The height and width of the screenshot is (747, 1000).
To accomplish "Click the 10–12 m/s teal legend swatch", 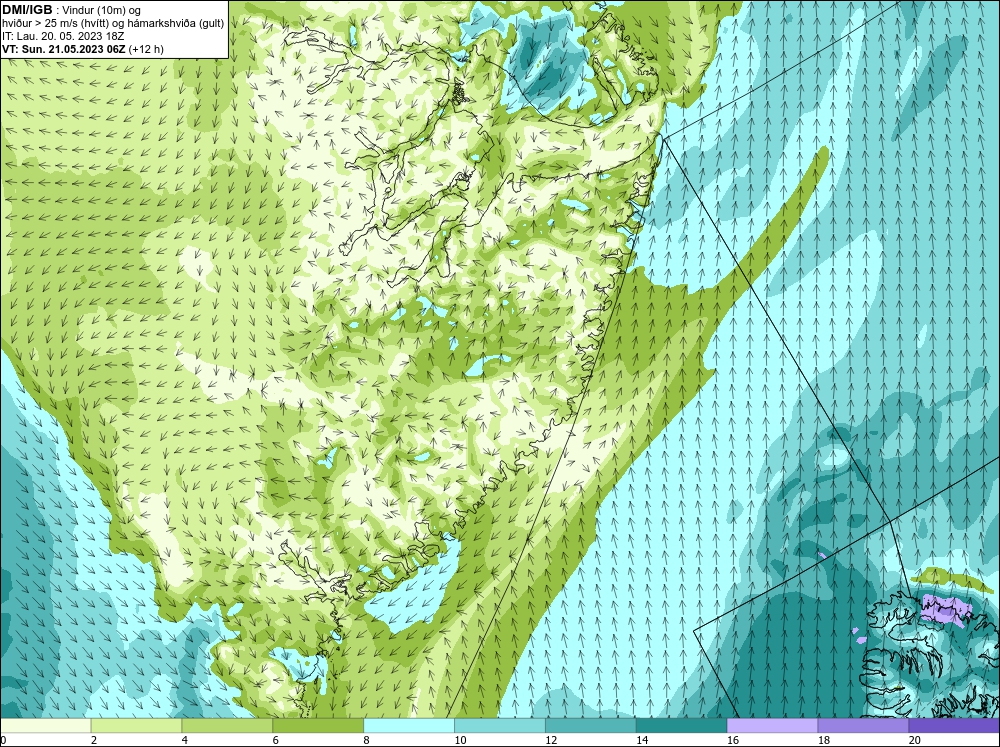I will pyautogui.click(x=500, y=726).
